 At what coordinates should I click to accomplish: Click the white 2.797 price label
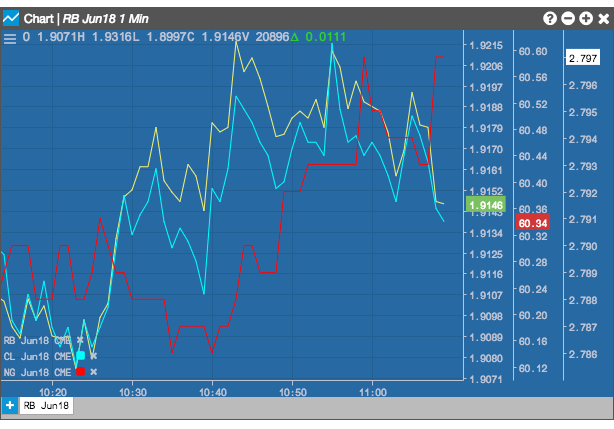pyautogui.click(x=583, y=58)
